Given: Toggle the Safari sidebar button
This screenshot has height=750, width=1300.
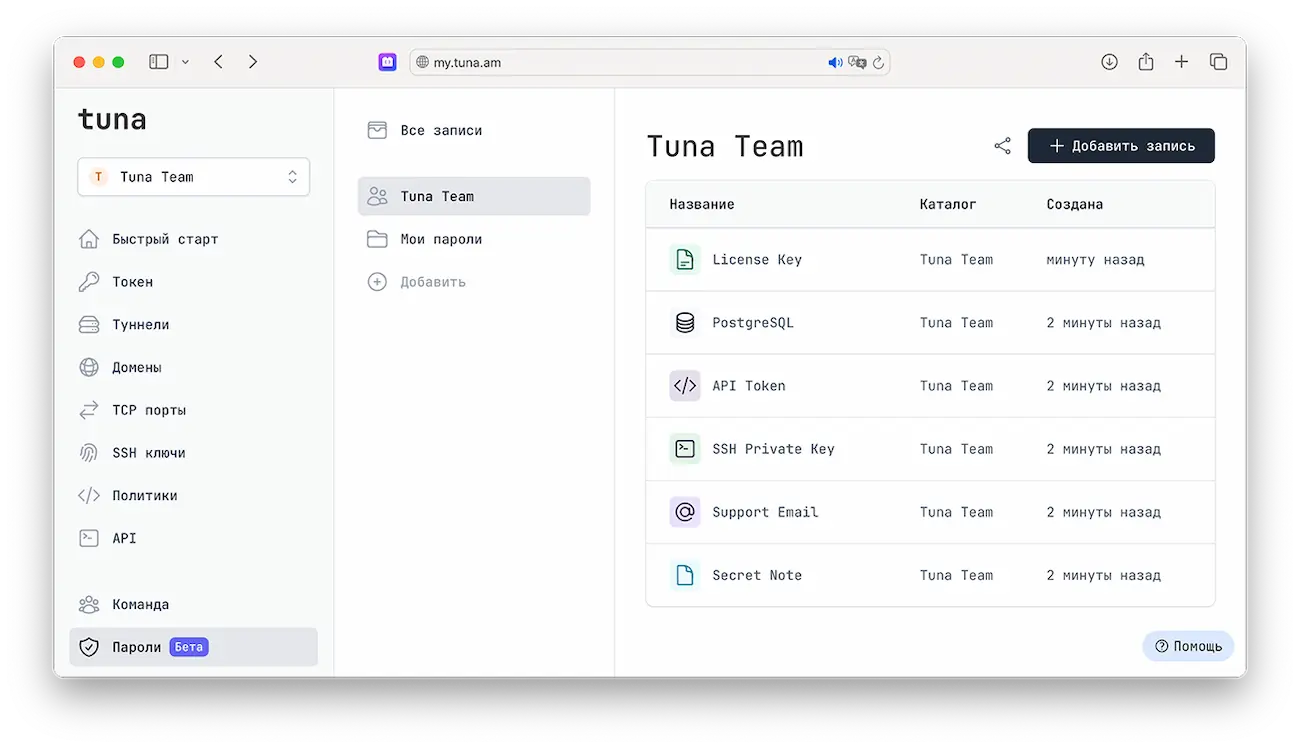Looking at the screenshot, I should click(x=159, y=62).
